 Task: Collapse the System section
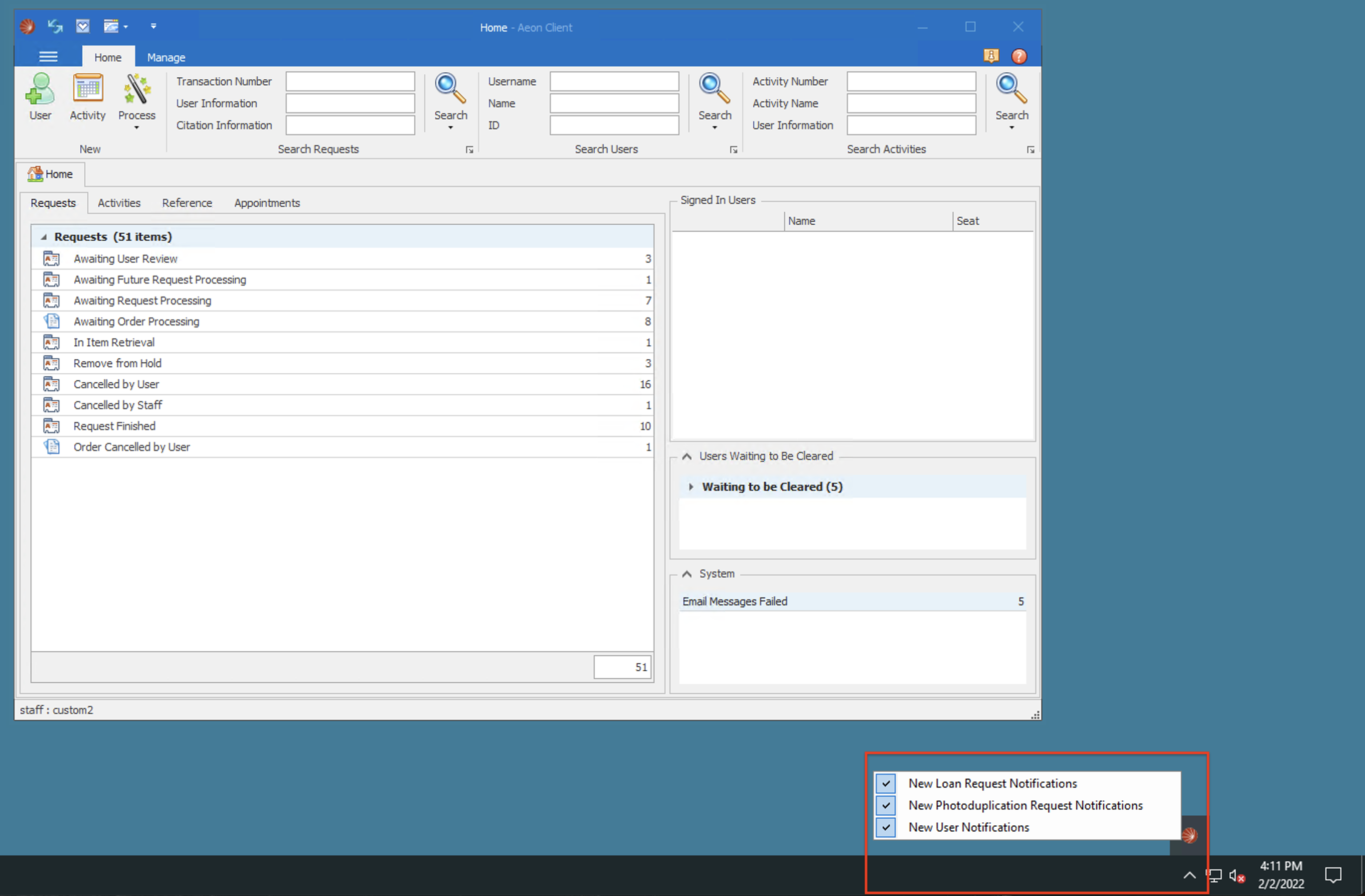click(686, 574)
